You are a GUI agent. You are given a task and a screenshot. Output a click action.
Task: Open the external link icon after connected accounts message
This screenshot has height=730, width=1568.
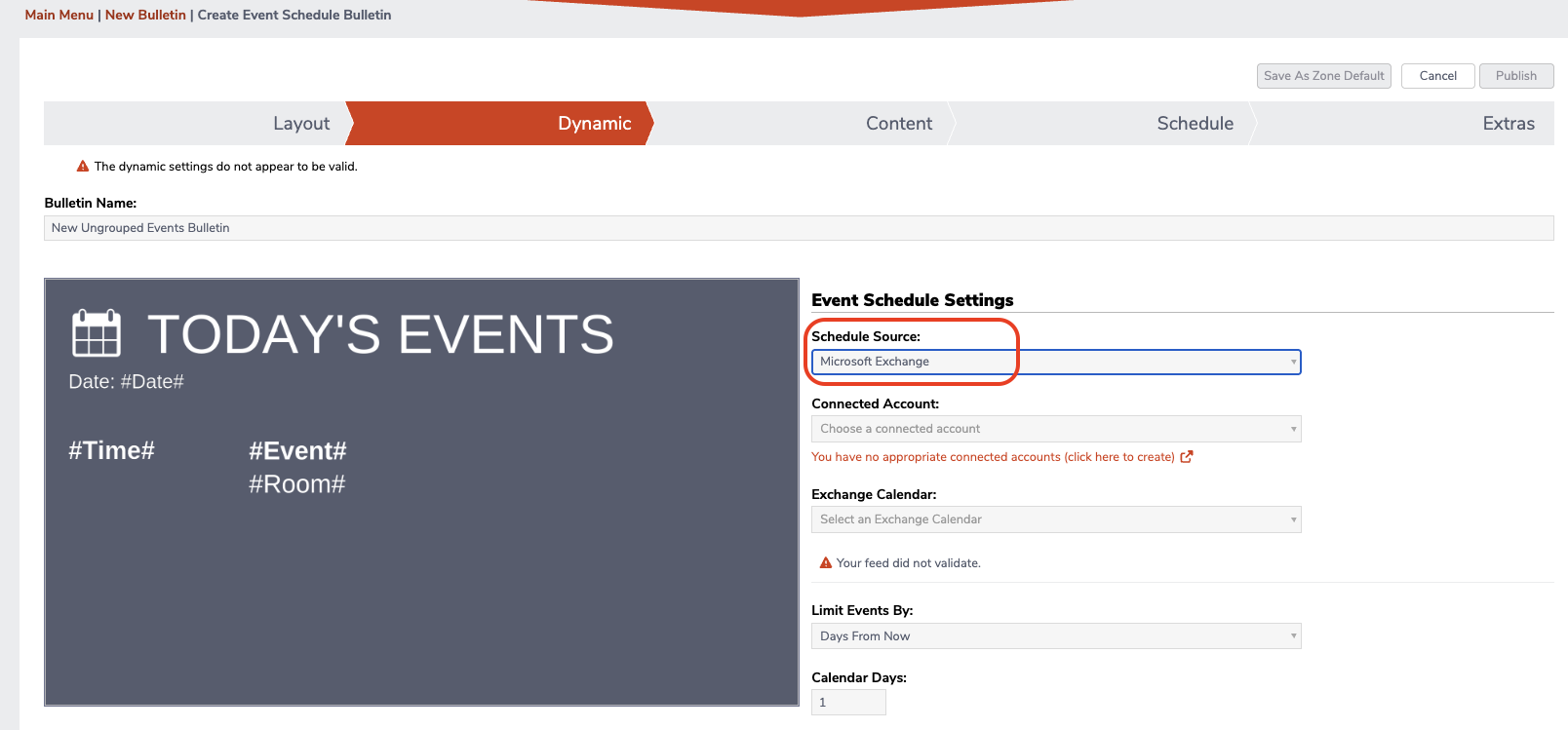point(1187,457)
